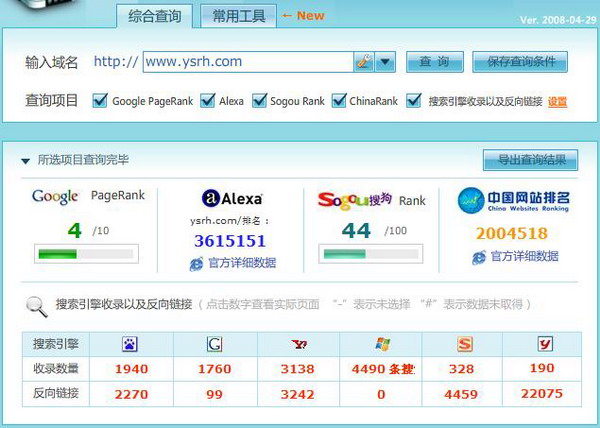This screenshot has height=428, width=600.
Task: Click Youdao backlink count 22075
Action: tap(542, 394)
